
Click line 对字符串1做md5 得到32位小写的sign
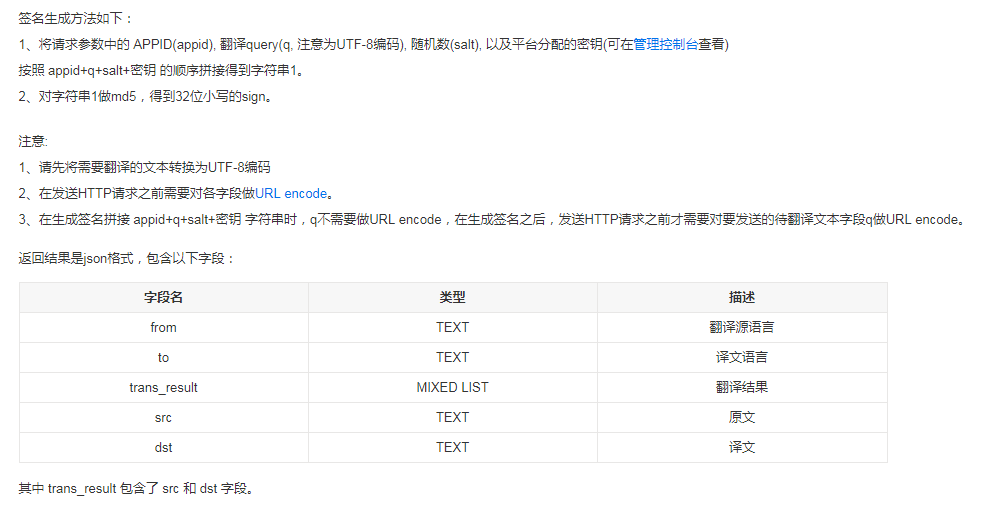(x=145, y=97)
